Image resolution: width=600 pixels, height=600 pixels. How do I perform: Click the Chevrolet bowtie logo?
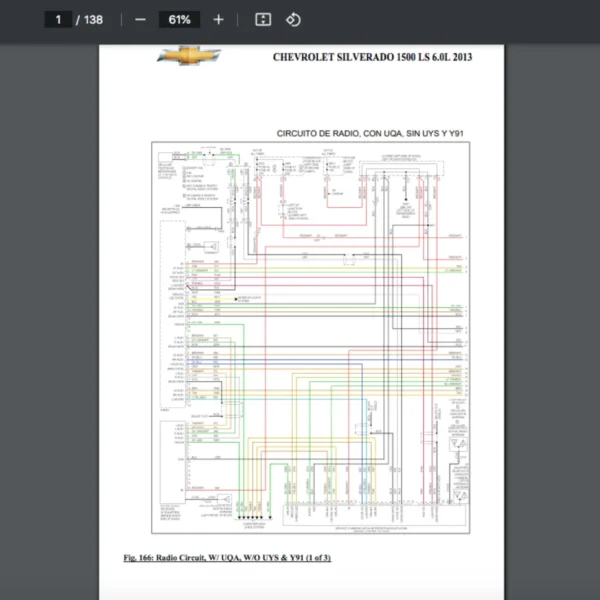pyautogui.click(x=188, y=55)
